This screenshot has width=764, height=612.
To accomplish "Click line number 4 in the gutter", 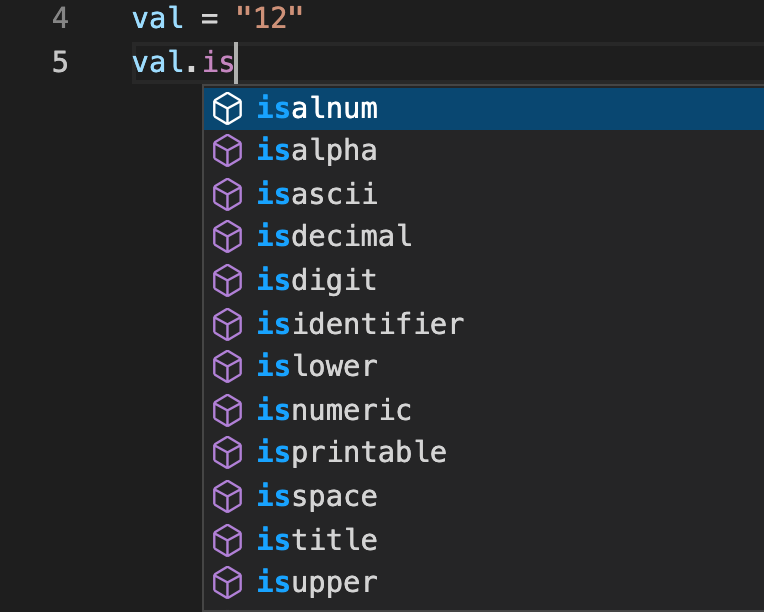I will tap(60, 19).
